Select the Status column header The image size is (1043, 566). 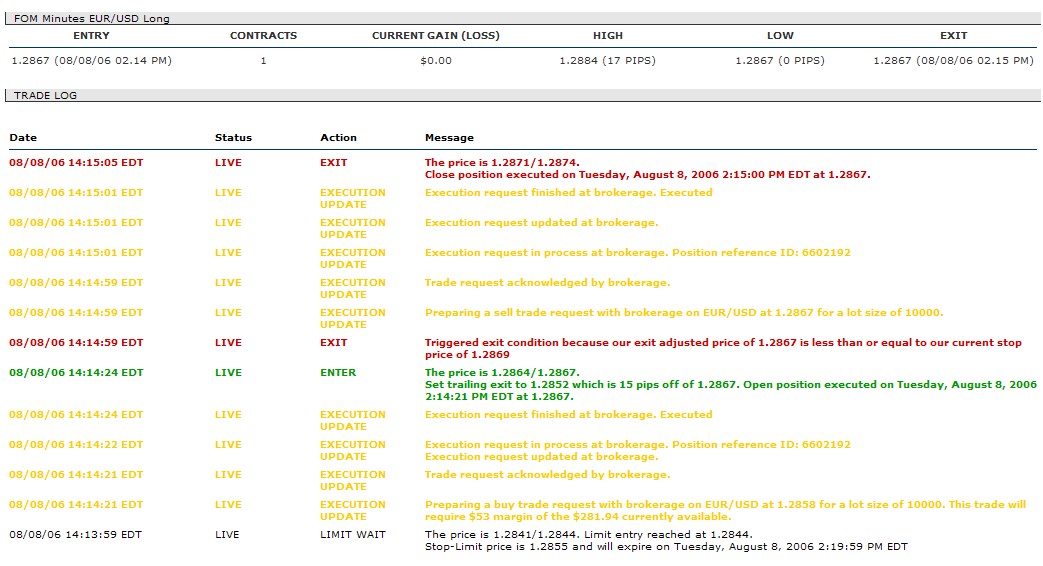233,138
